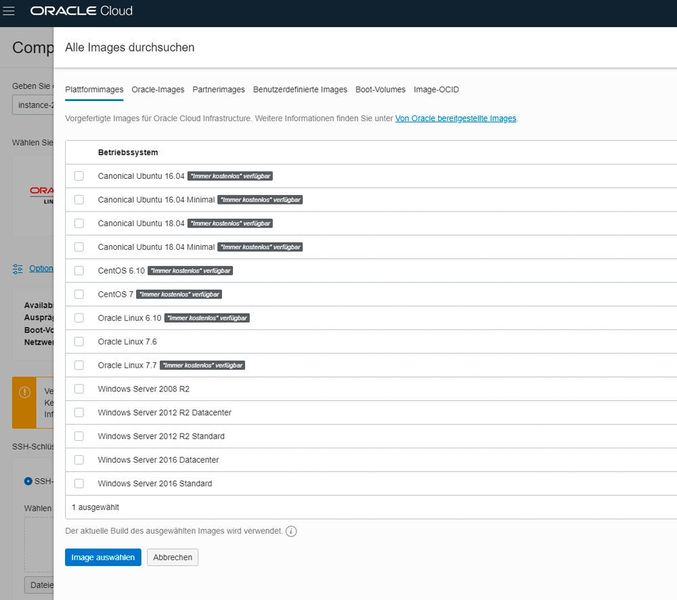Screen dimensions: 677x600
Task: Click the Oracle Linux 7.6 label
Action: pyautogui.click(x=127, y=341)
